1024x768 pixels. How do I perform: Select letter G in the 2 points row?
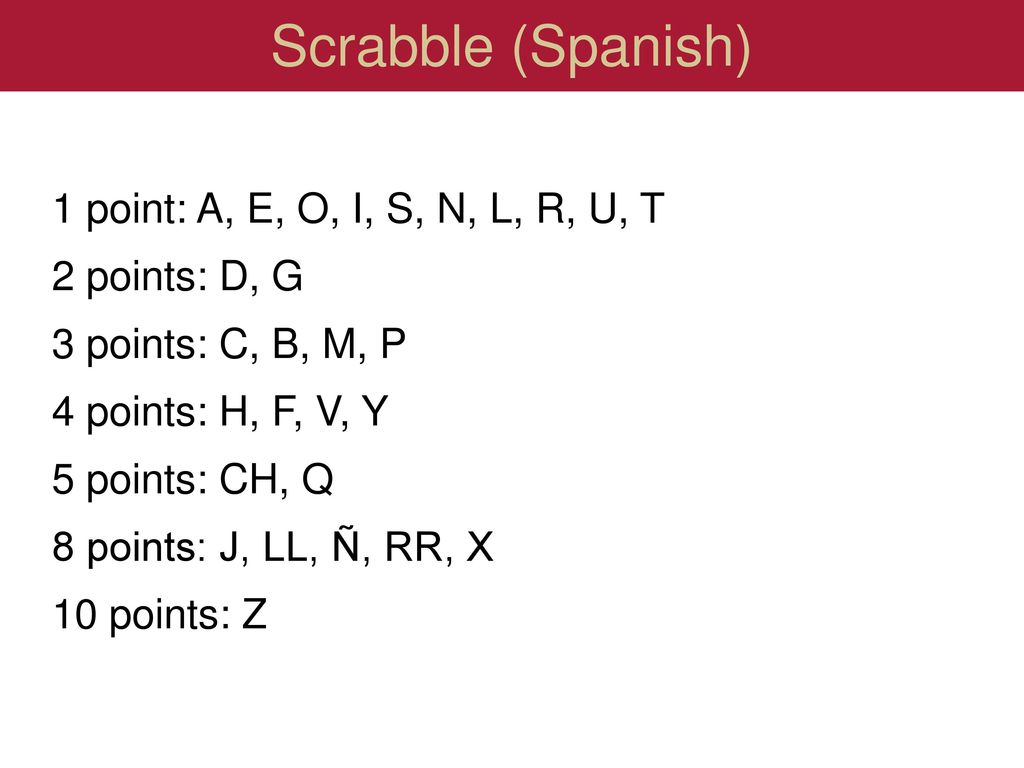287,277
